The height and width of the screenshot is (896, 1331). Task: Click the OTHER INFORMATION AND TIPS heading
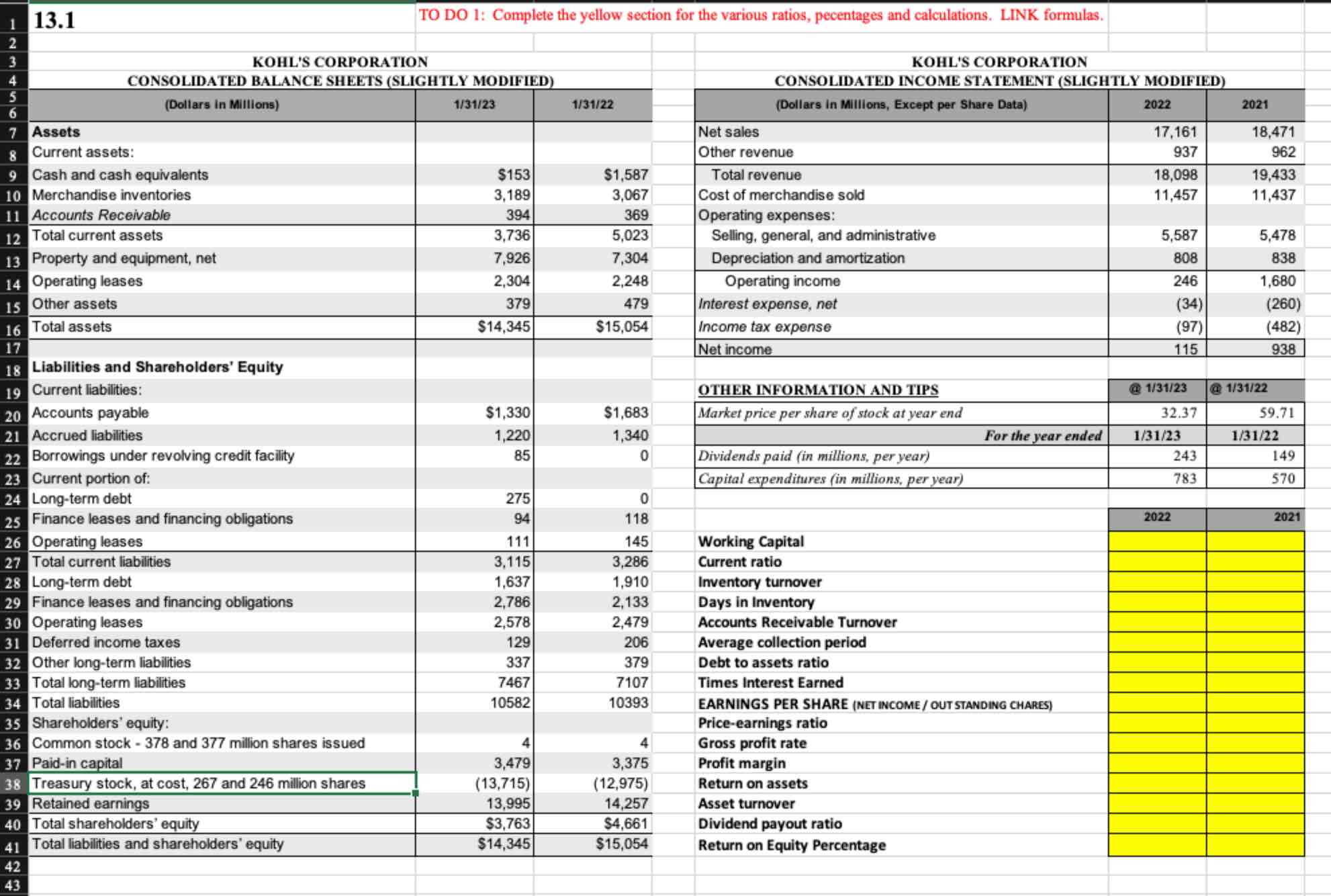pyautogui.click(x=818, y=390)
